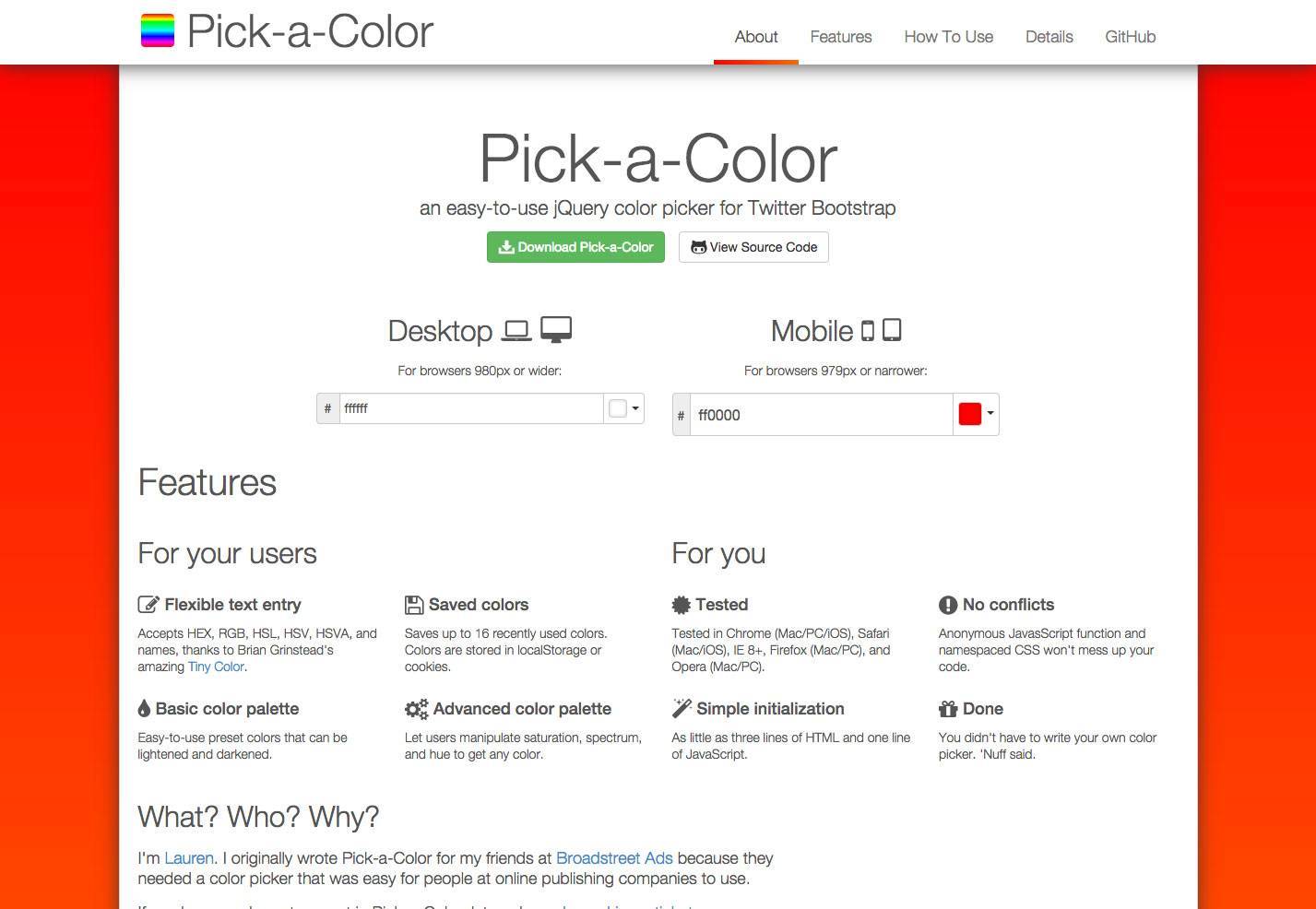Click the Advanced color palette gears icon
The image size is (1316, 909).
pos(416,709)
